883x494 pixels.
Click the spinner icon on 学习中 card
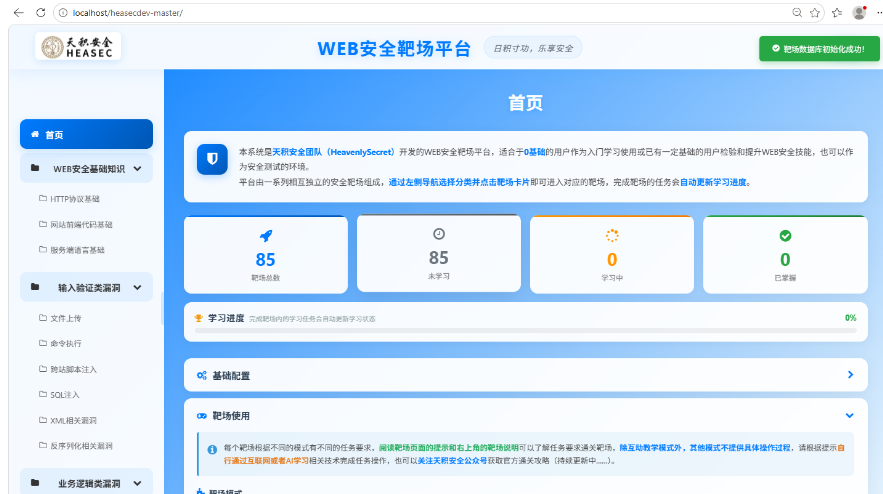point(612,235)
